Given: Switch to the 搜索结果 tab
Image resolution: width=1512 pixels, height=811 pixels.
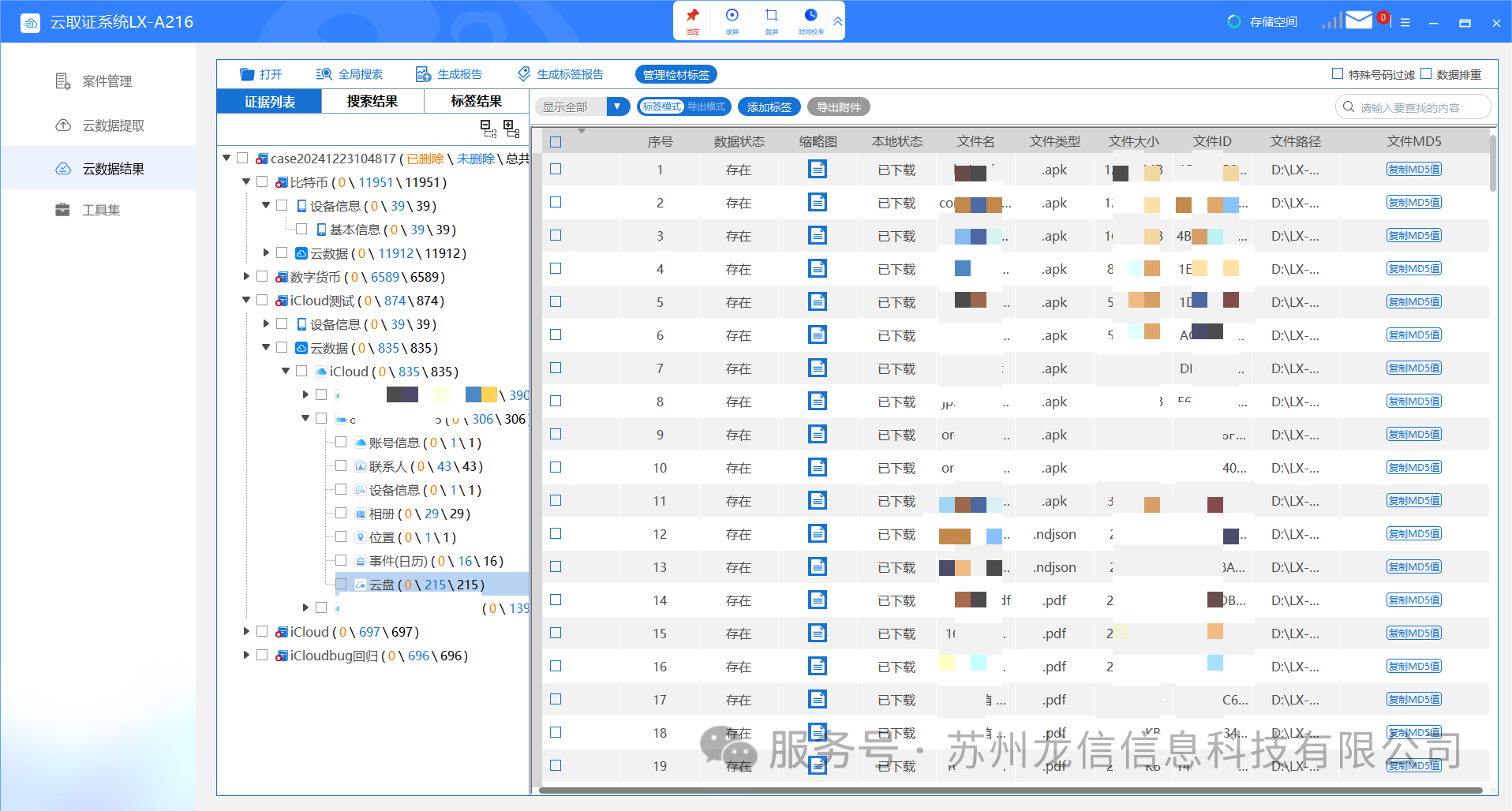Looking at the screenshot, I should tap(372, 102).
